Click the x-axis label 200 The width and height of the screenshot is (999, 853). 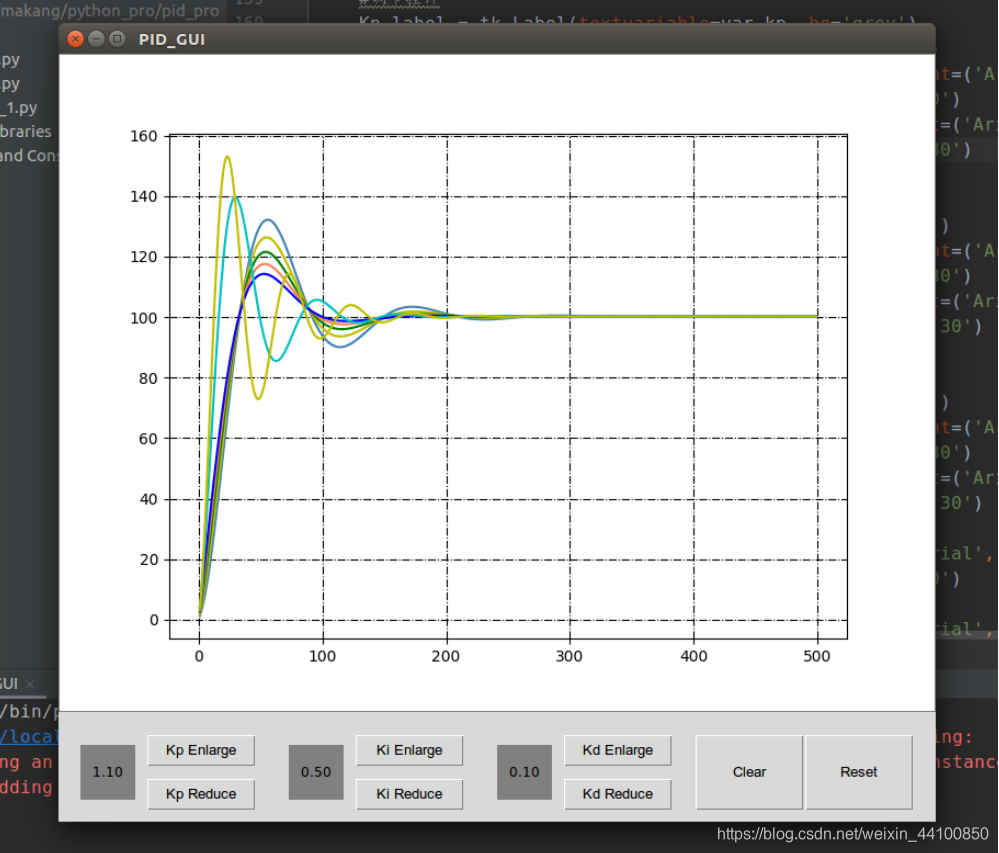coord(445,656)
